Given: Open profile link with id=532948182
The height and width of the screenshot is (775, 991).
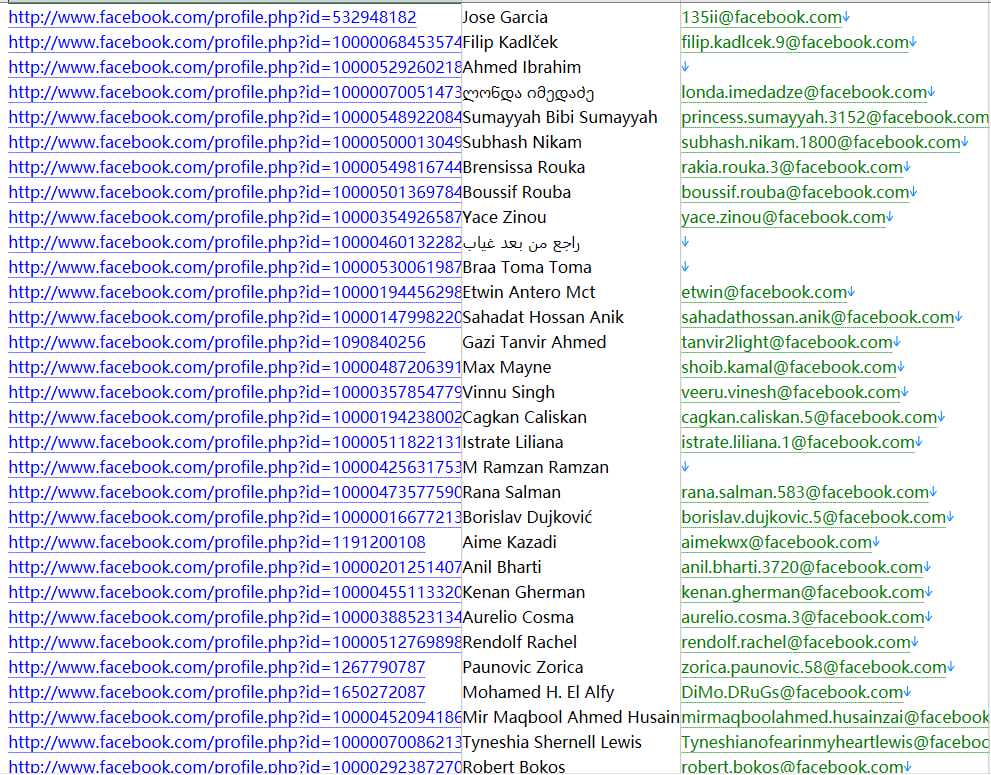Looking at the screenshot, I should pos(212,18).
